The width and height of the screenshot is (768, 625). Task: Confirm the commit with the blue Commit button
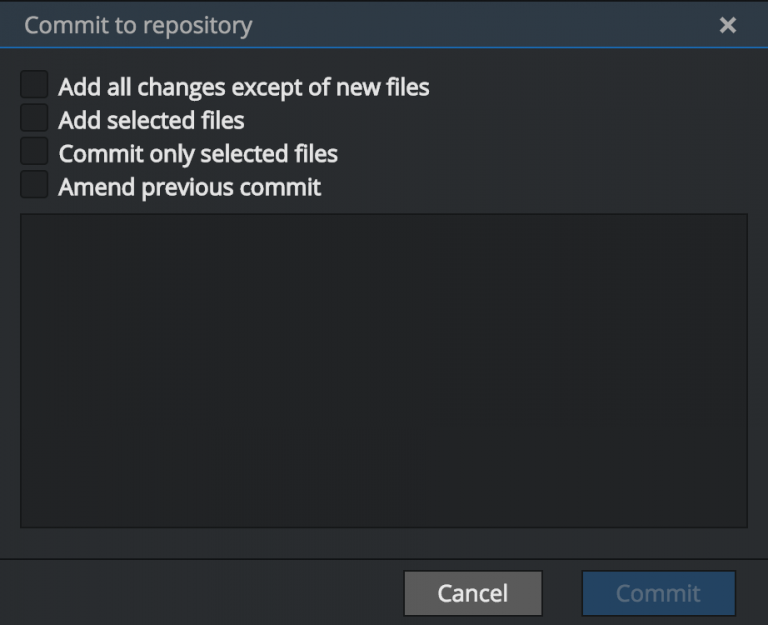coord(658,593)
